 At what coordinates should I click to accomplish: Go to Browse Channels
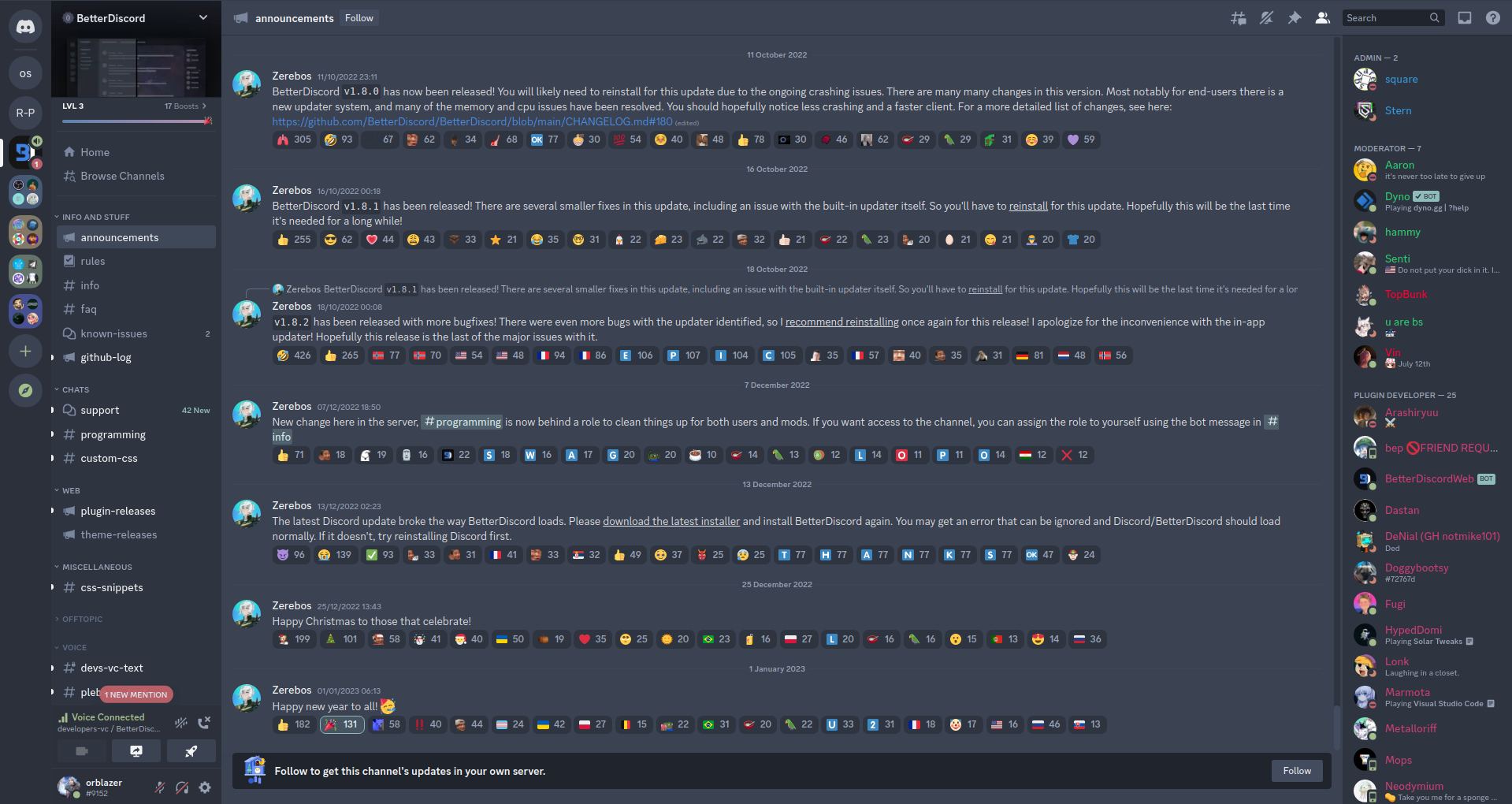click(x=122, y=176)
